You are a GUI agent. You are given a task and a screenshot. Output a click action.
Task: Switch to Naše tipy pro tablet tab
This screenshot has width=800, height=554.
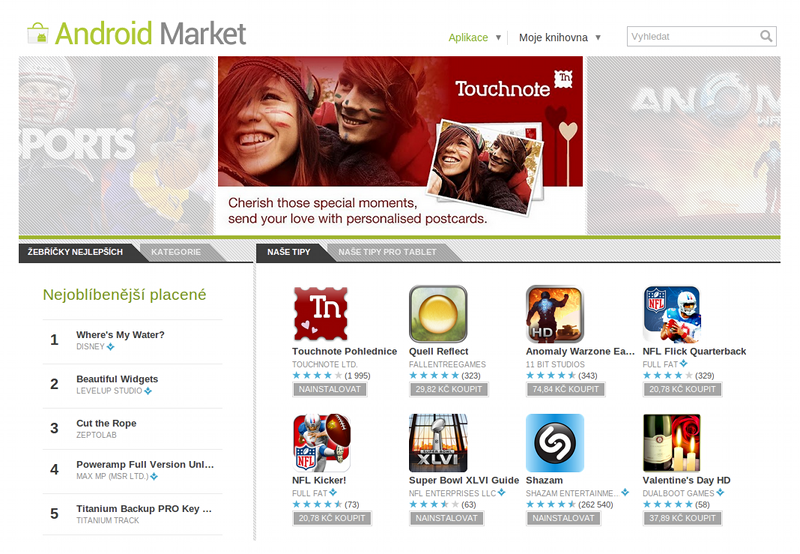[x=387, y=252]
